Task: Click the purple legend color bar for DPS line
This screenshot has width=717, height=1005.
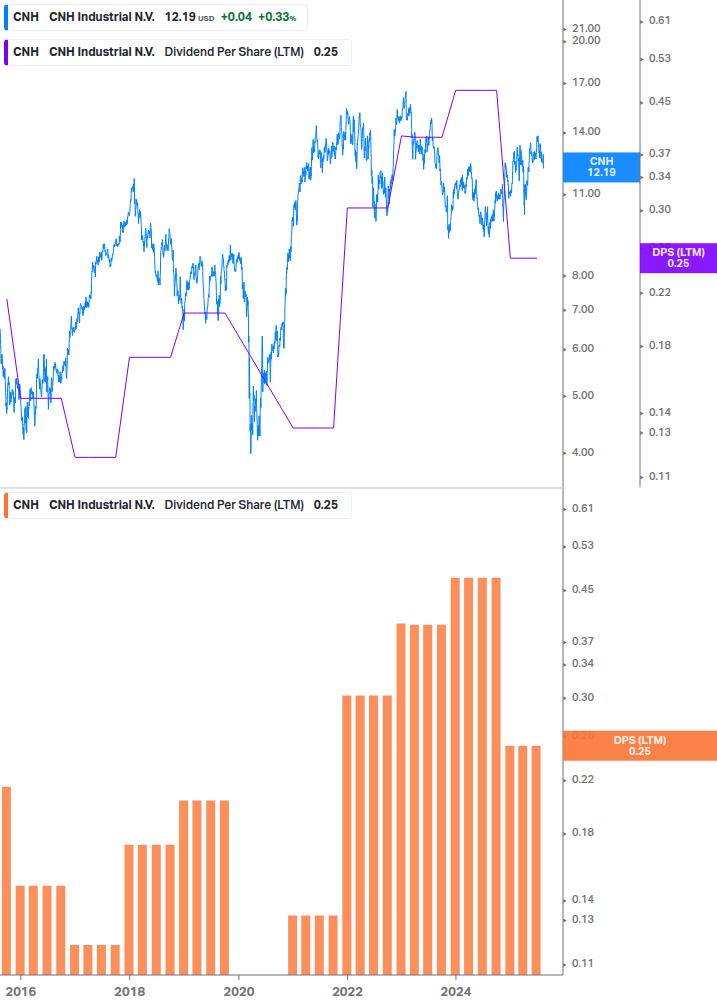Action: [x=6, y=53]
